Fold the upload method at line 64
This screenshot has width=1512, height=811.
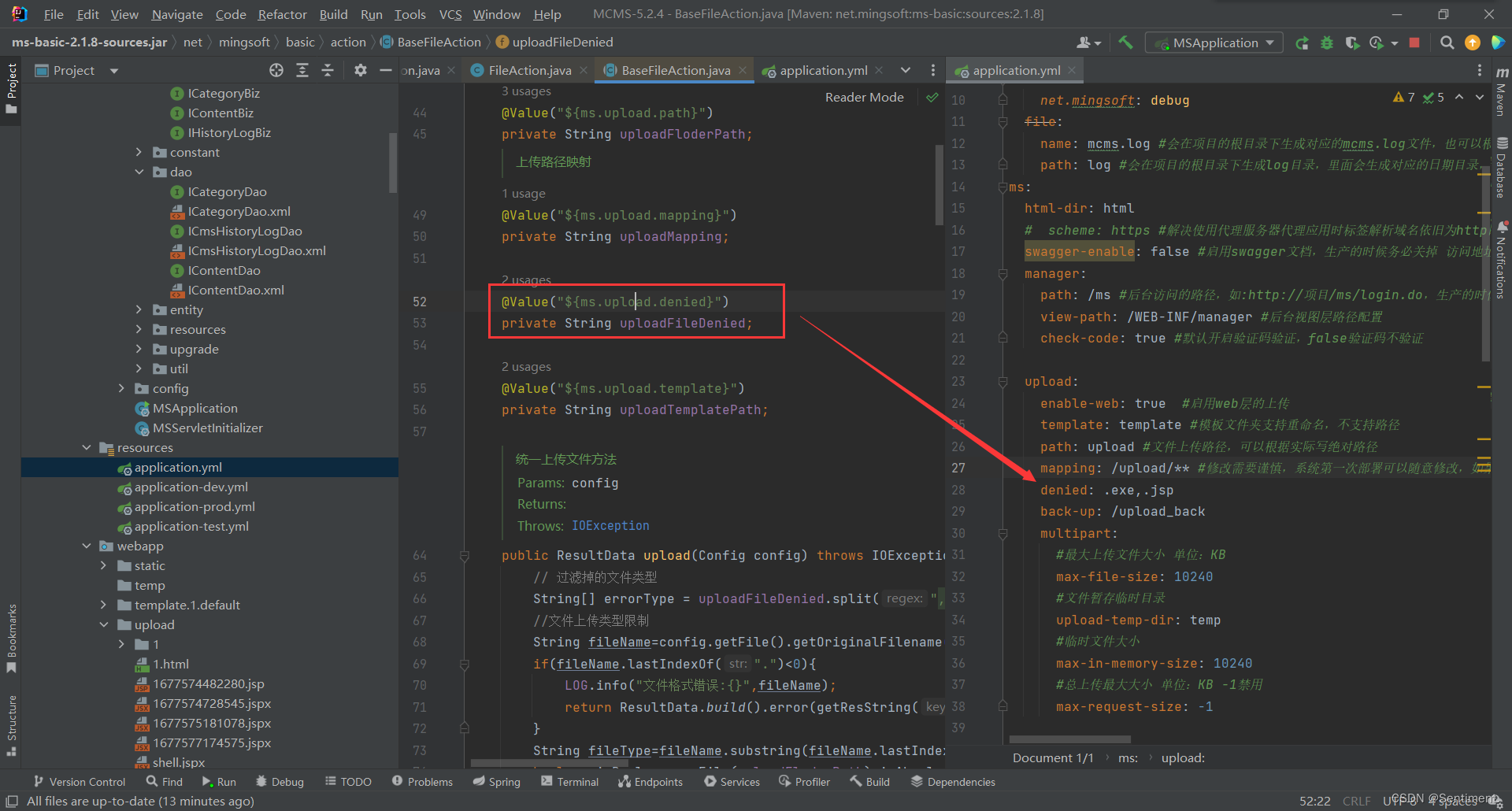point(465,556)
